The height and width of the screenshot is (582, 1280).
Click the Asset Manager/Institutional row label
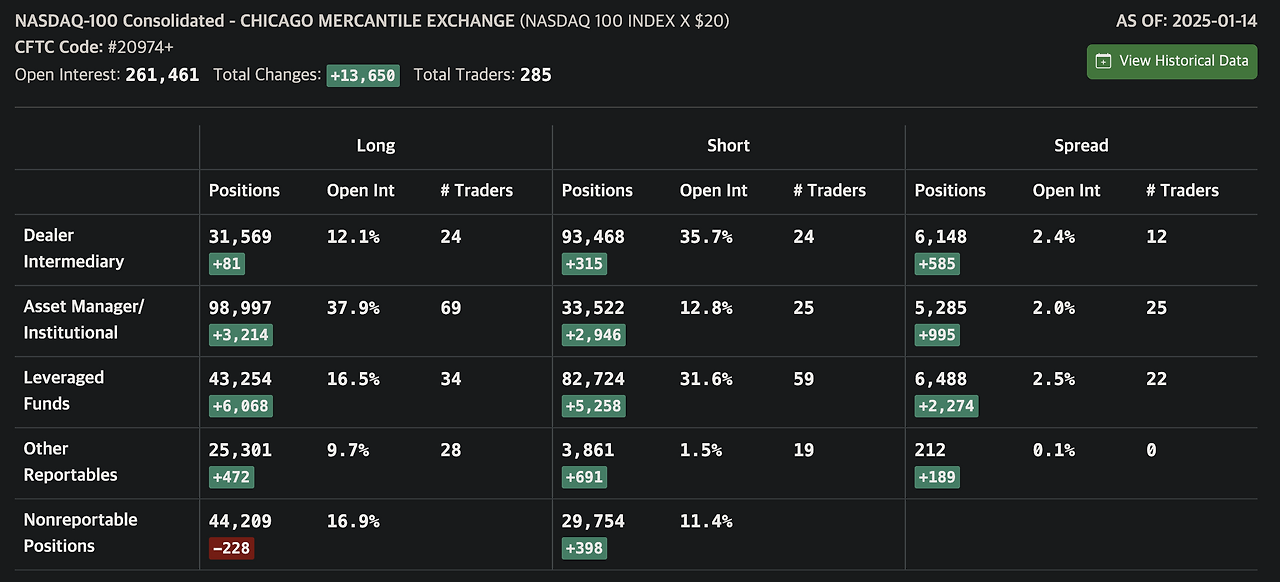[83, 319]
